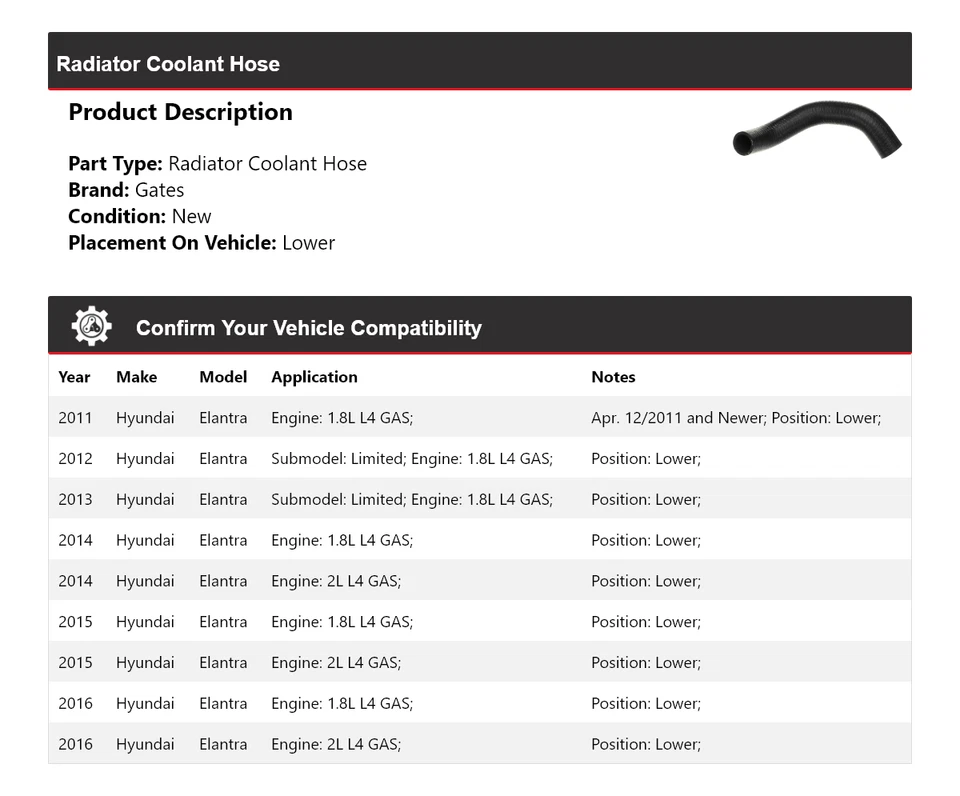Select the 2016 Engine 2L L4 GAS cell
This screenshot has width=960, height=796.
[336, 744]
